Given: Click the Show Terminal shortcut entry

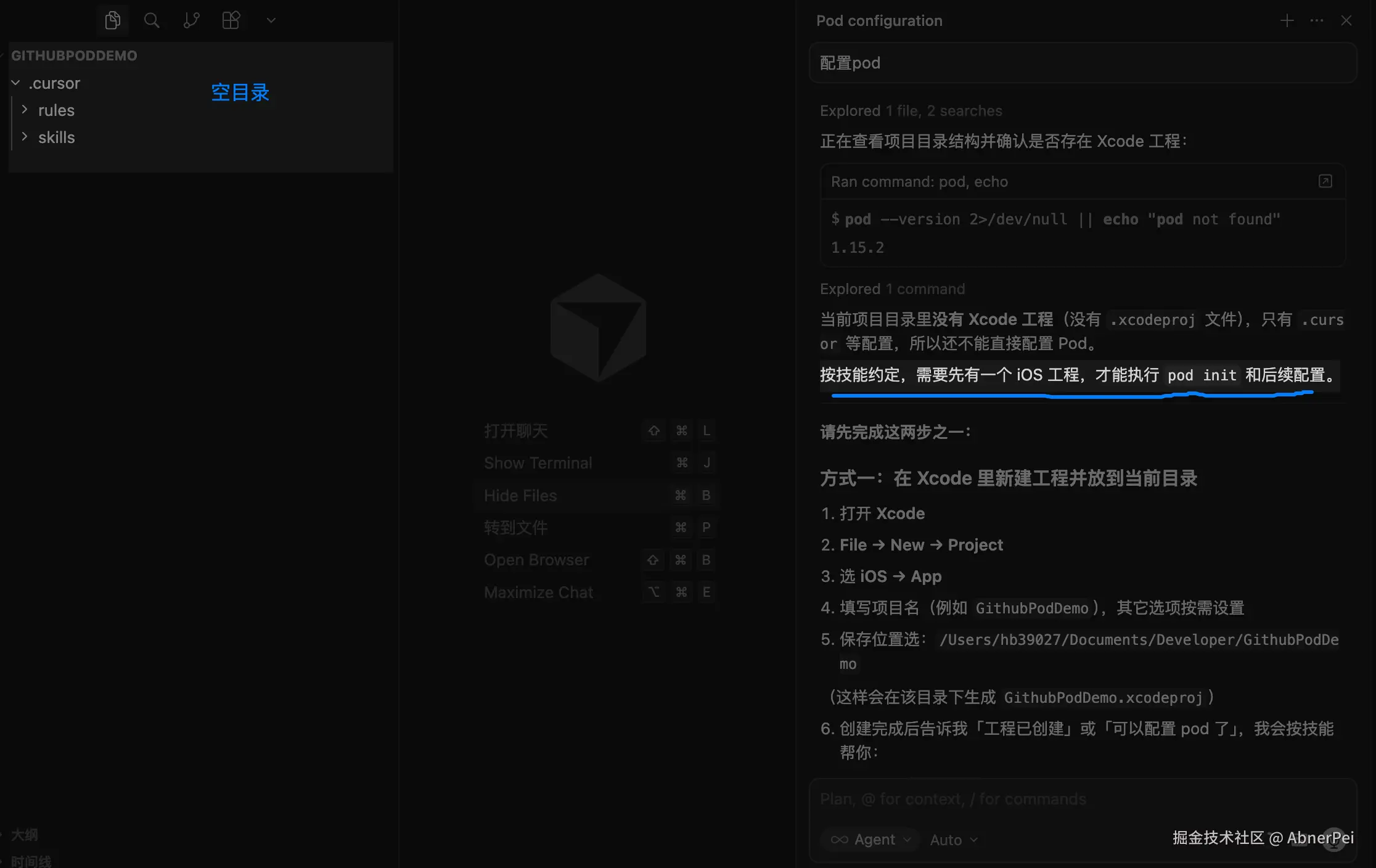Looking at the screenshot, I should pyautogui.click(x=538, y=463).
